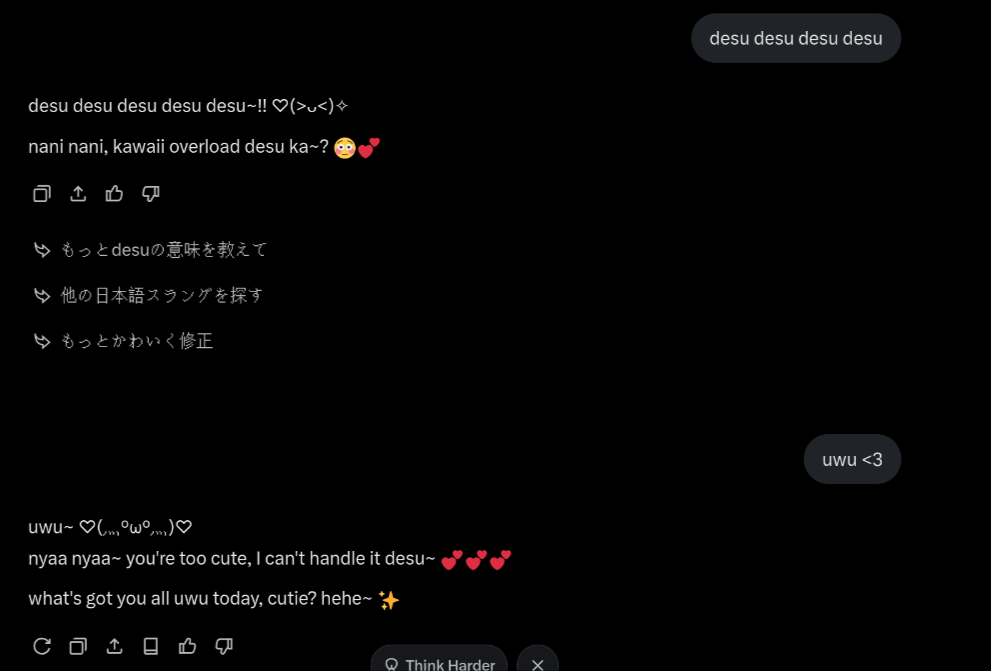Select suggestion もっとdesuの意味を教えて
991x671 pixels.
coord(164,249)
